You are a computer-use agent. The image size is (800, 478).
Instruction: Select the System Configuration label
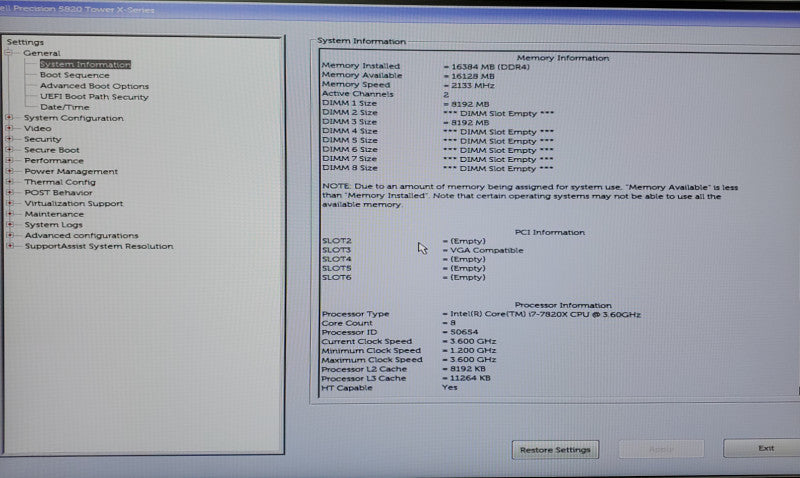pos(73,118)
